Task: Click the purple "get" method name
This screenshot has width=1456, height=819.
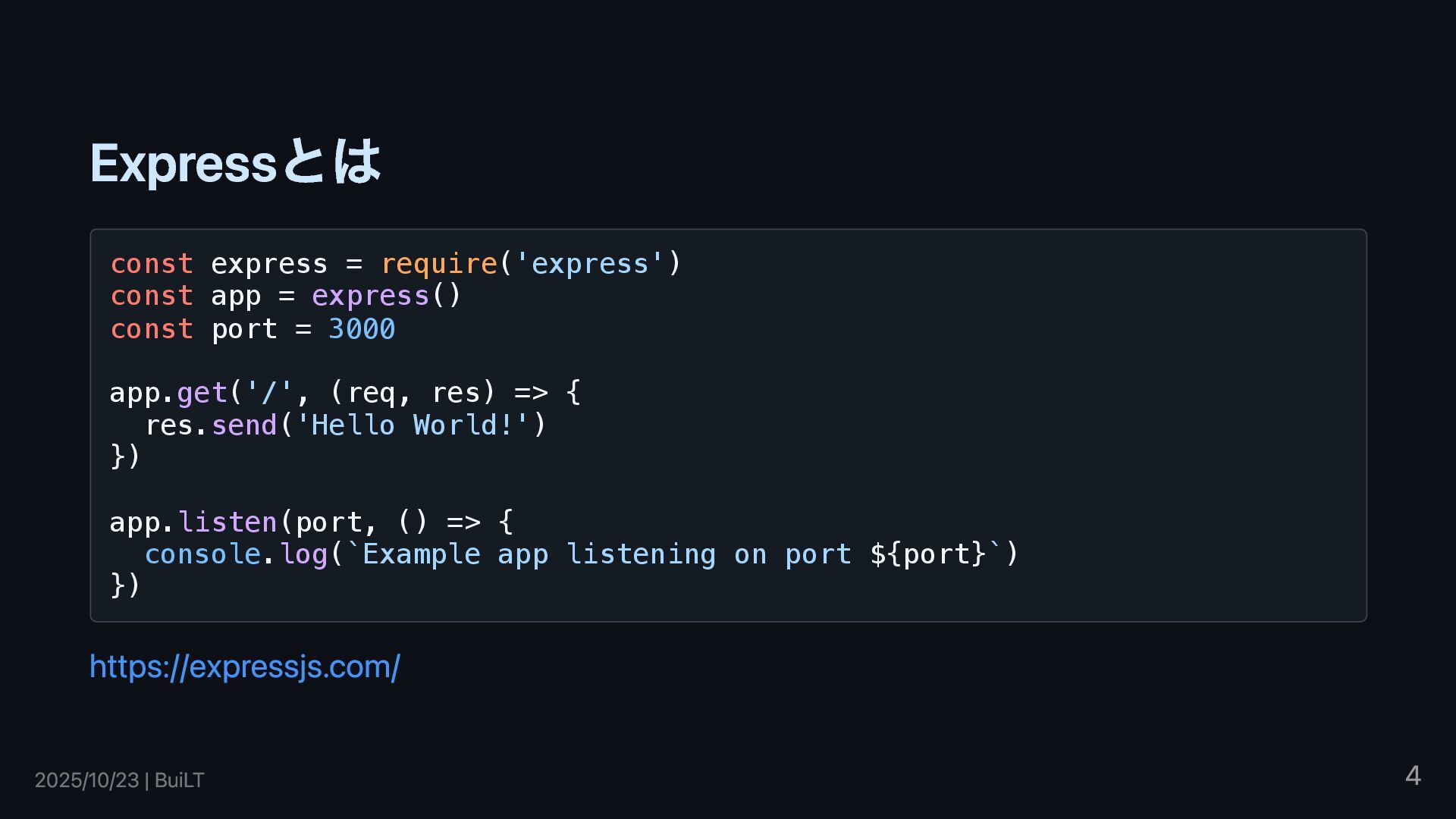Action: [x=202, y=393]
